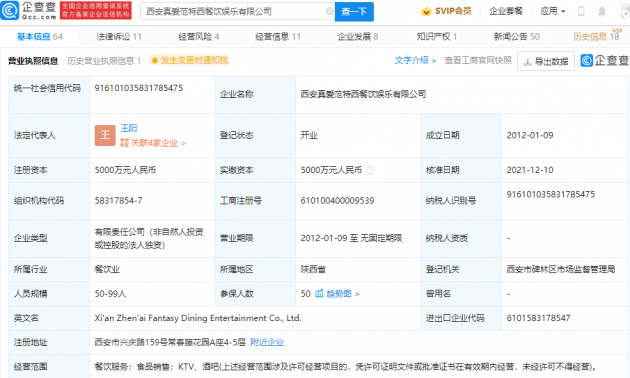
Task: Click the 查一下 search button
Action: [x=354, y=12]
